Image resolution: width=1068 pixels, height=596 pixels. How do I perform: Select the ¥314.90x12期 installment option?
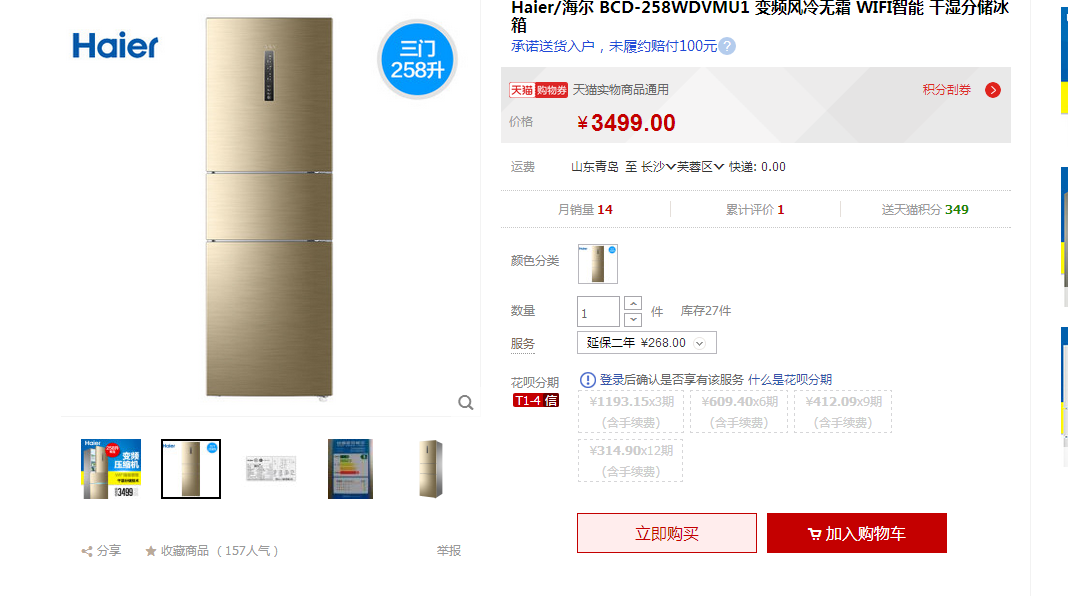(631, 460)
